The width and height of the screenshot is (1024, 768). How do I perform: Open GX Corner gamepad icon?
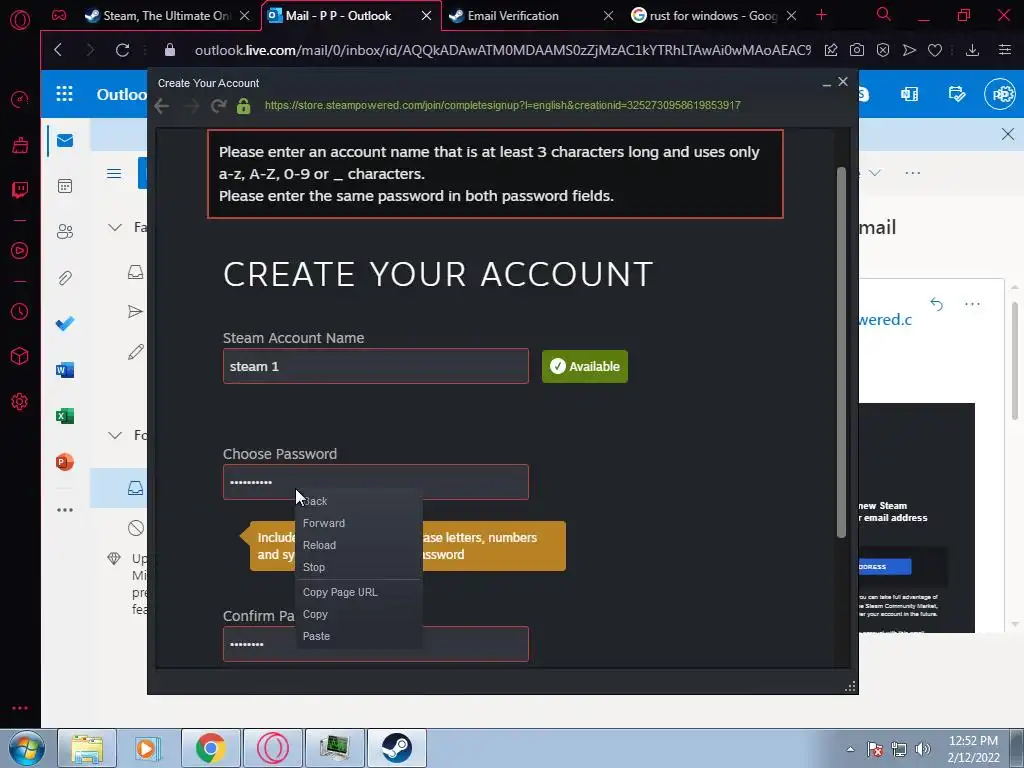(x=59, y=15)
